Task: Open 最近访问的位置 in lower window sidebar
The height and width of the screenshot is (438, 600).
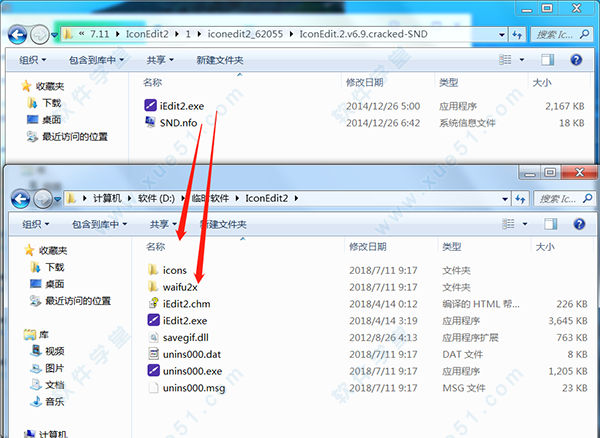Action: click(78, 301)
